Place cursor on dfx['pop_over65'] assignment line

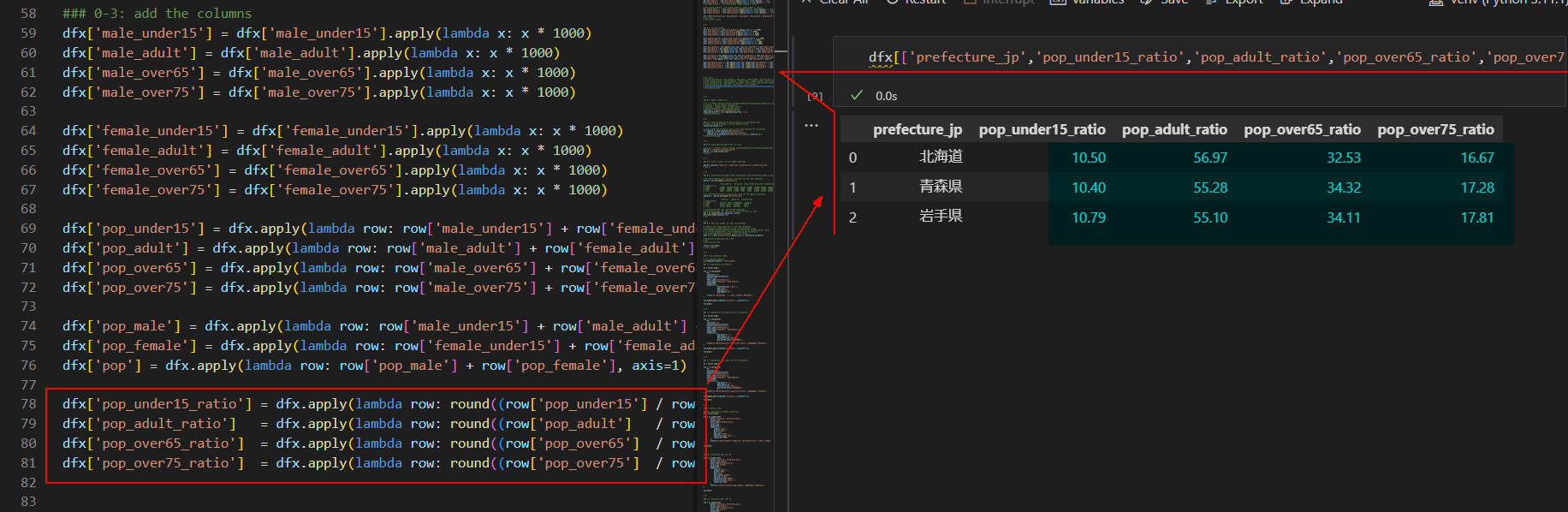(378, 268)
